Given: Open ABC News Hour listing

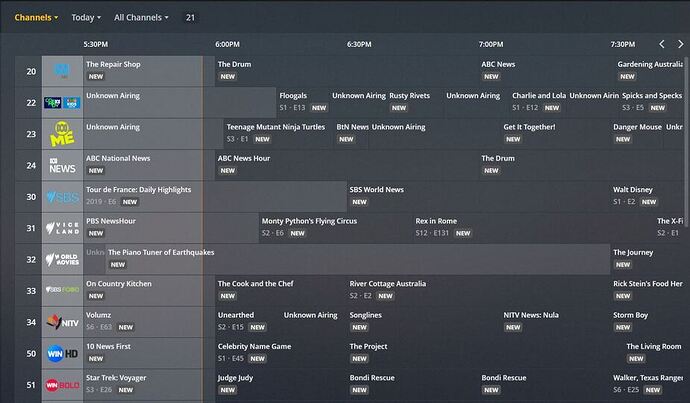Looking at the screenshot, I should click(347, 165).
